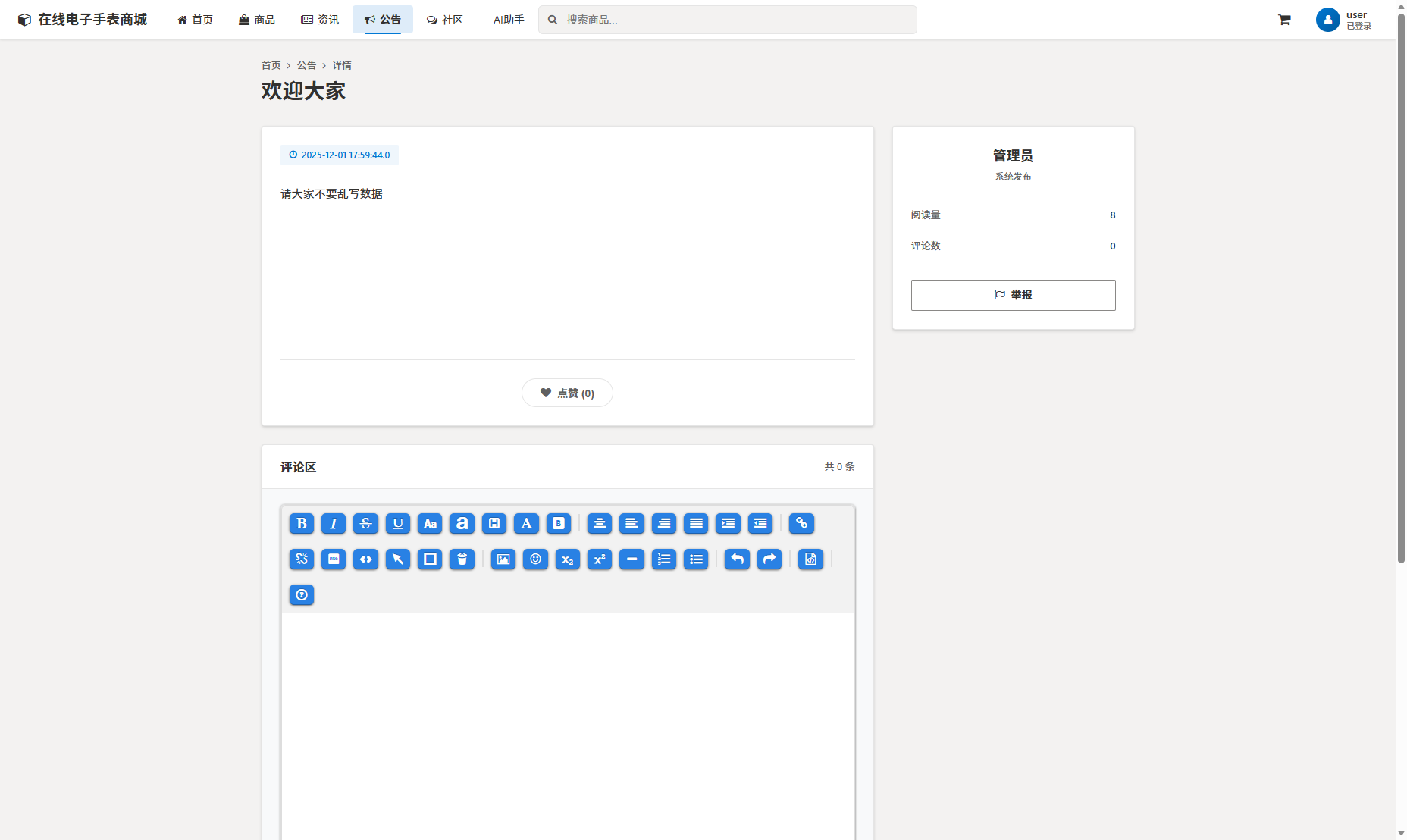Apply italic style to comment text
Viewport: 1407px width, 840px height.
[x=333, y=523]
